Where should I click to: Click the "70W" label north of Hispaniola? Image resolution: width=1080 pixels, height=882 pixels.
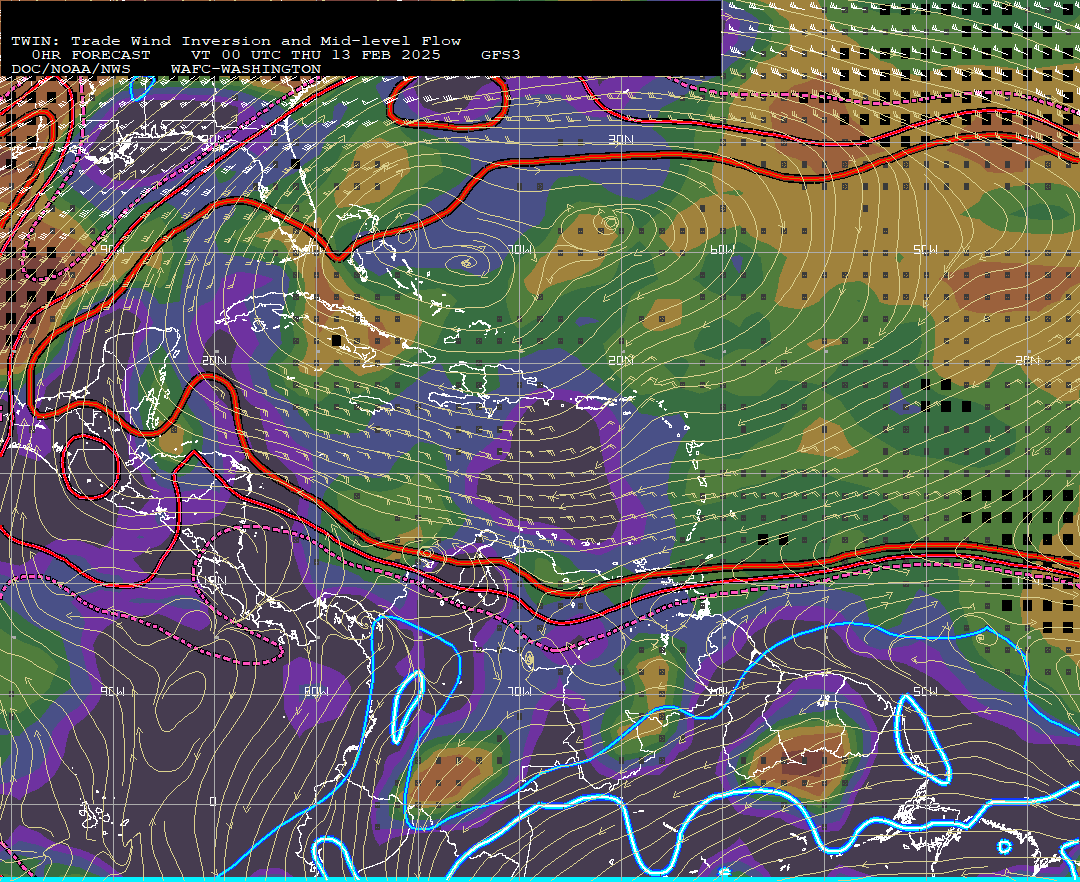[x=519, y=249]
